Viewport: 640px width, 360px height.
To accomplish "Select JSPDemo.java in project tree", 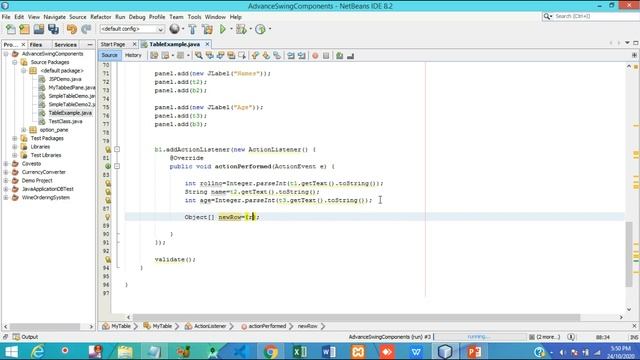I will pyautogui.click(x=65, y=79).
